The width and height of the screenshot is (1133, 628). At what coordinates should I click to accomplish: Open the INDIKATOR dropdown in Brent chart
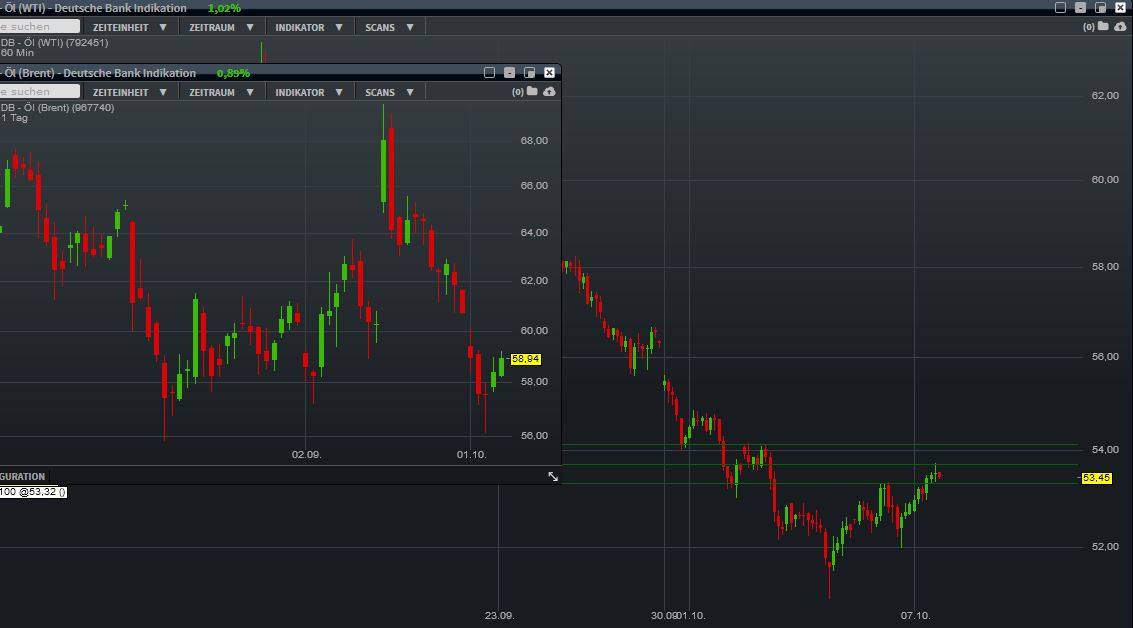tap(303, 91)
